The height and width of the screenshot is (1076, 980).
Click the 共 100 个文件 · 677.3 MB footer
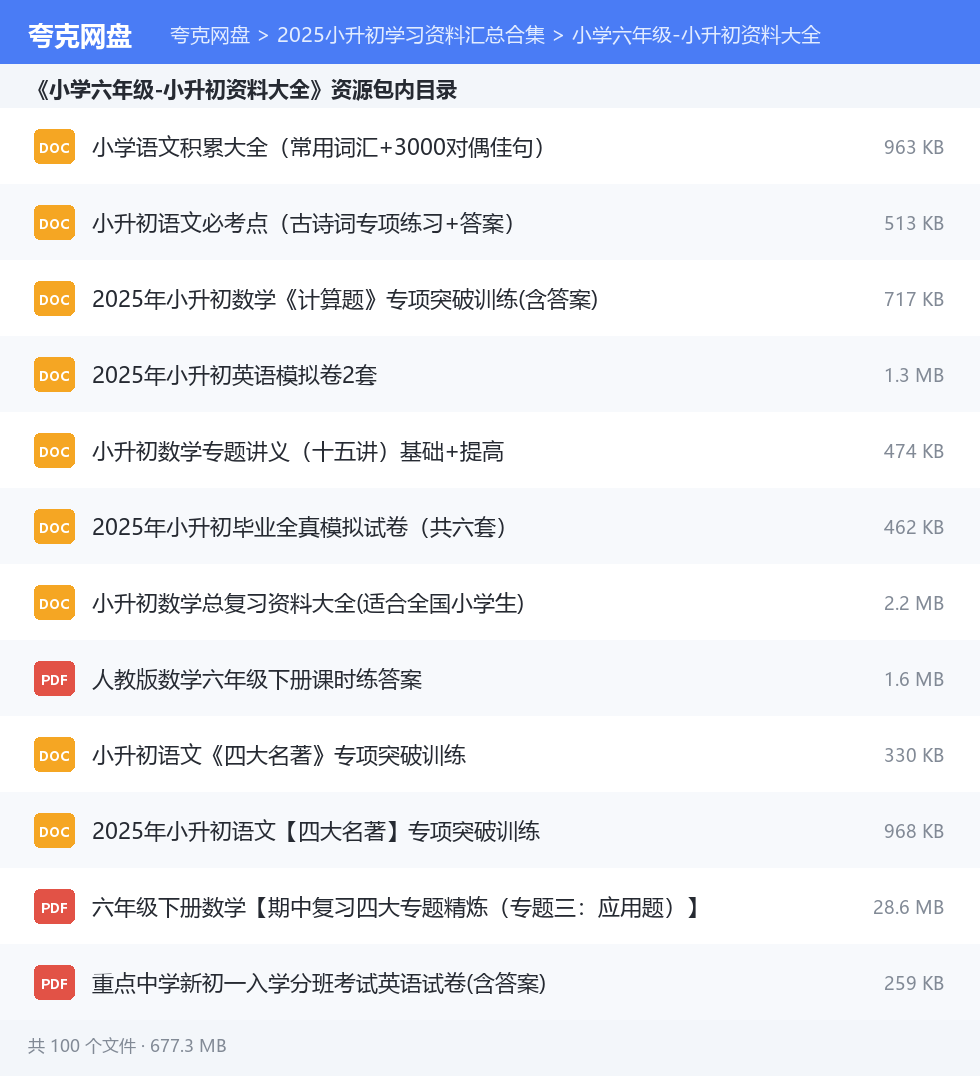tap(127, 1046)
